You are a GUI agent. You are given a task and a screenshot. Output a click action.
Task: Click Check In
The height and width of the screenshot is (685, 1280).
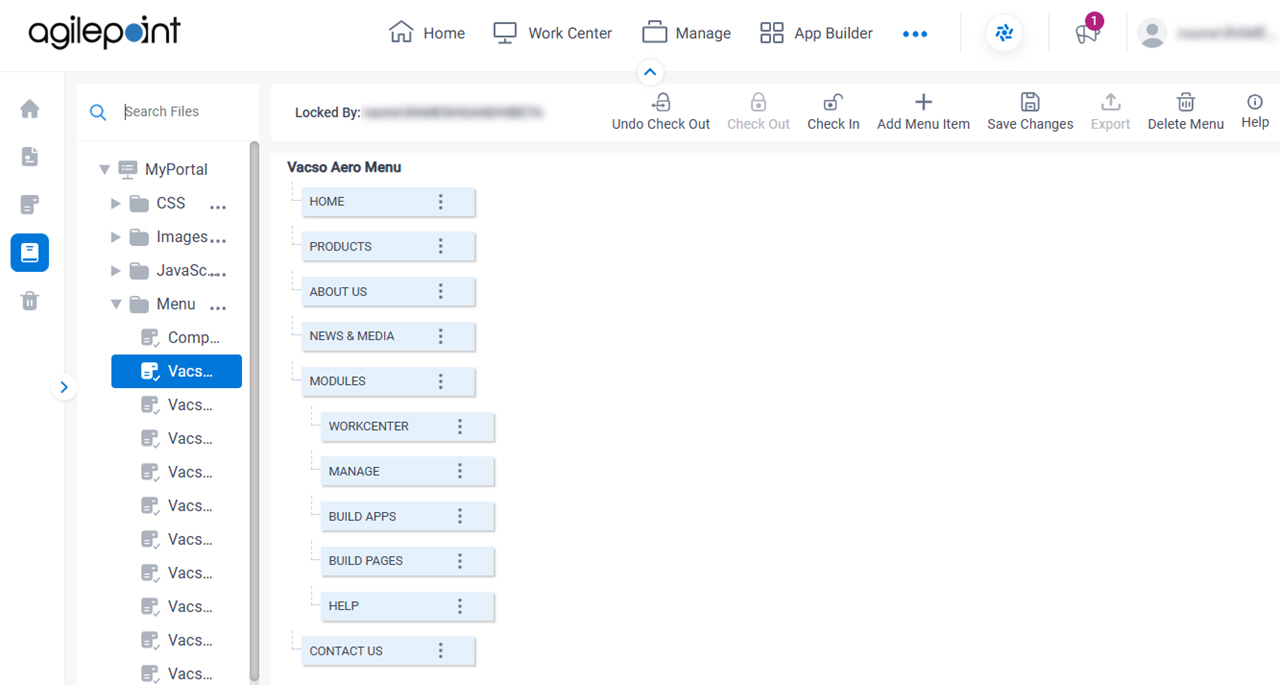(833, 112)
